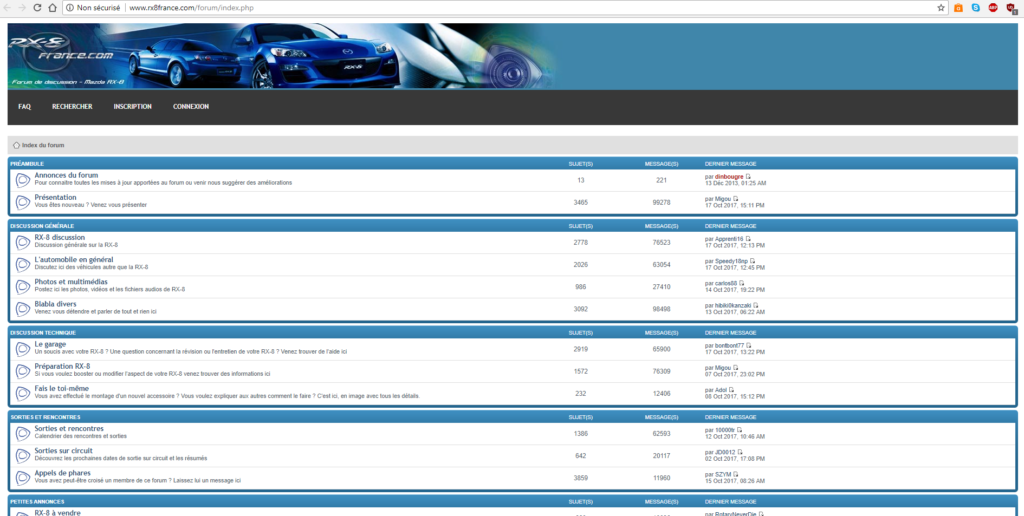
Task: Click the forum icon beside Appels de phares
Action: click(x=23, y=477)
